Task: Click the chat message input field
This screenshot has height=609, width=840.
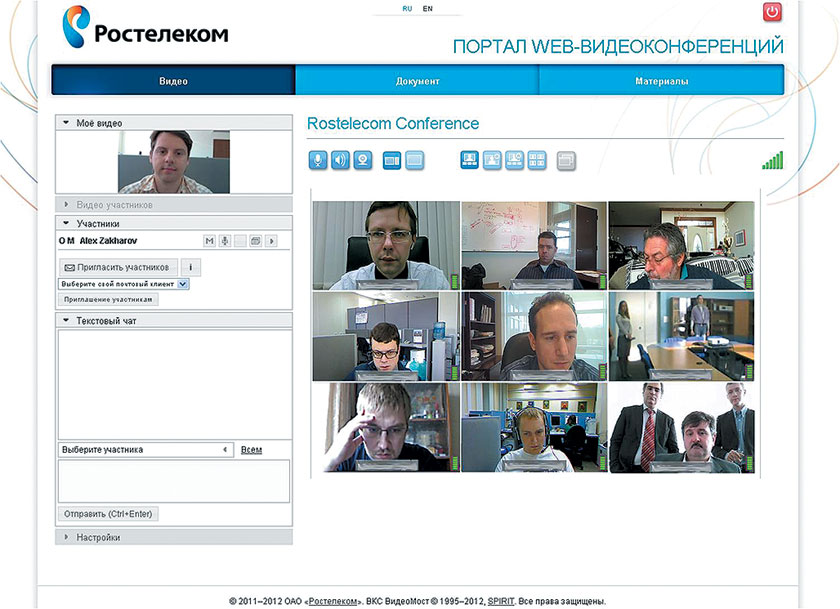Action: (174, 481)
